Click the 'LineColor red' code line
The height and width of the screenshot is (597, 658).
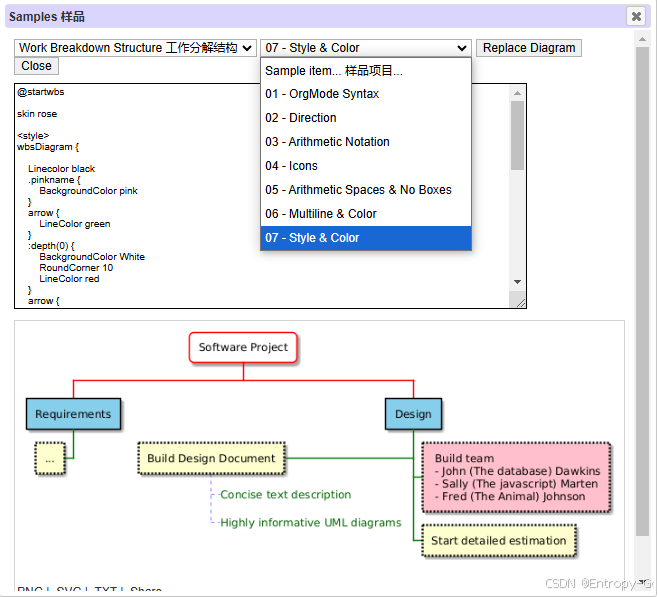click(69, 279)
